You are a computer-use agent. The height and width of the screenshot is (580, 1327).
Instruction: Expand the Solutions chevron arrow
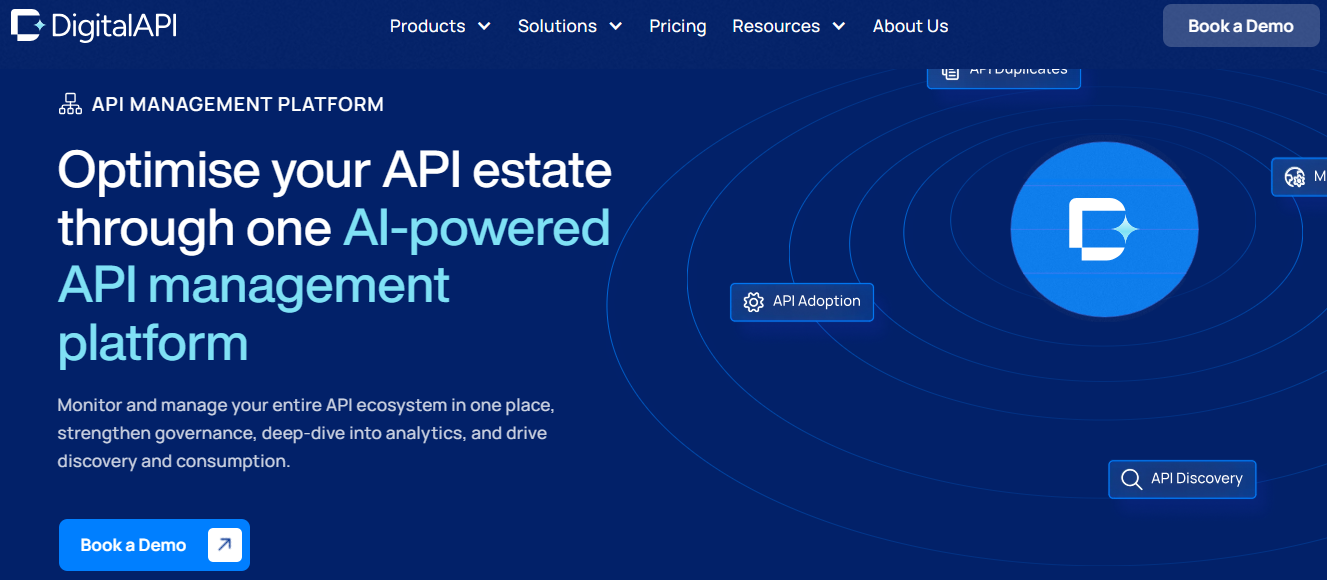616,26
